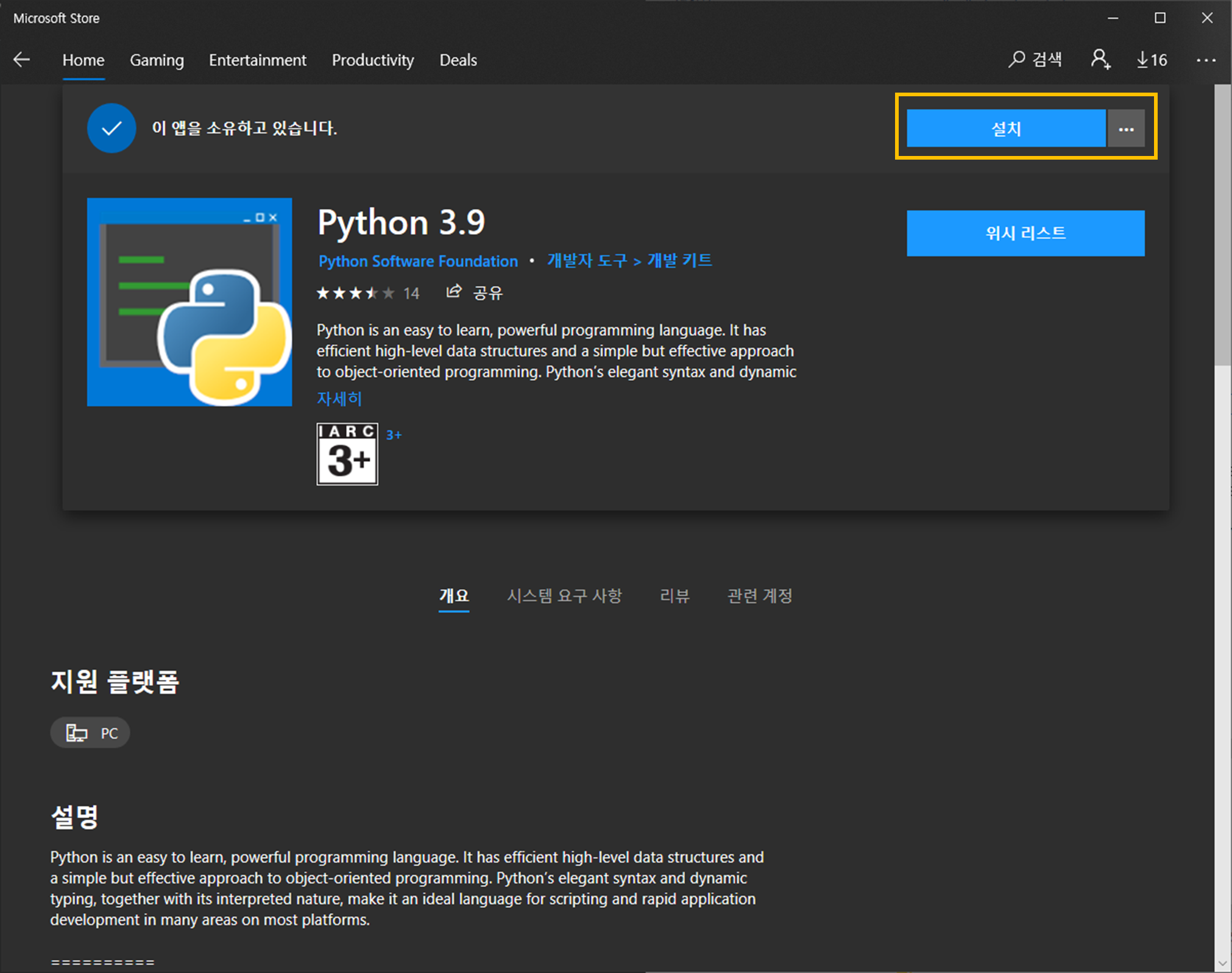This screenshot has height=973, width=1232.
Task: Open the Entertainment tab
Action: (x=258, y=60)
